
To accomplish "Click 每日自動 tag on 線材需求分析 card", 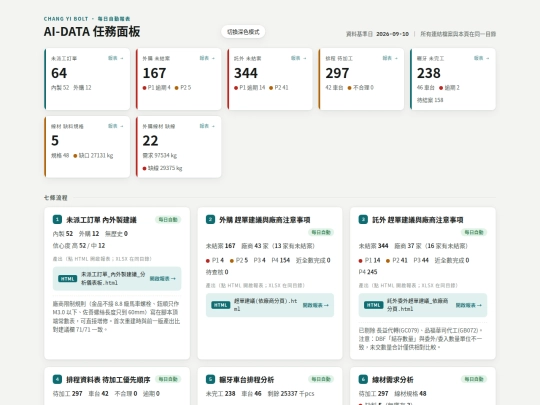I will pyautogui.click(x=474, y=379).
